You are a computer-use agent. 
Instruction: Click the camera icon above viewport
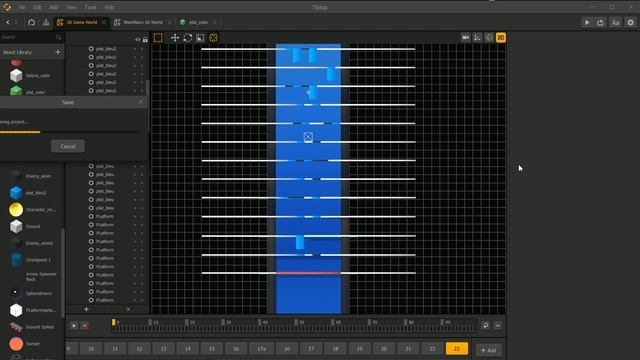pos(465,38)
